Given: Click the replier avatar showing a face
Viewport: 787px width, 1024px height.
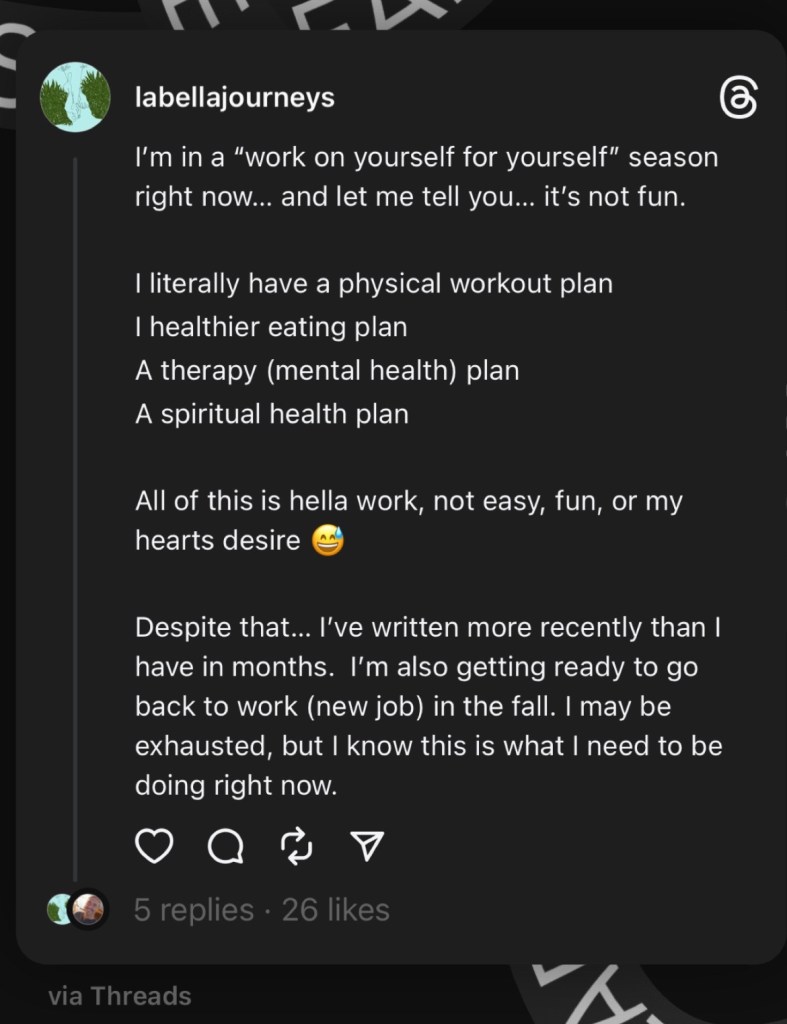Looking at the screenshot, I should pyautogui.click(x=88, y=910).
